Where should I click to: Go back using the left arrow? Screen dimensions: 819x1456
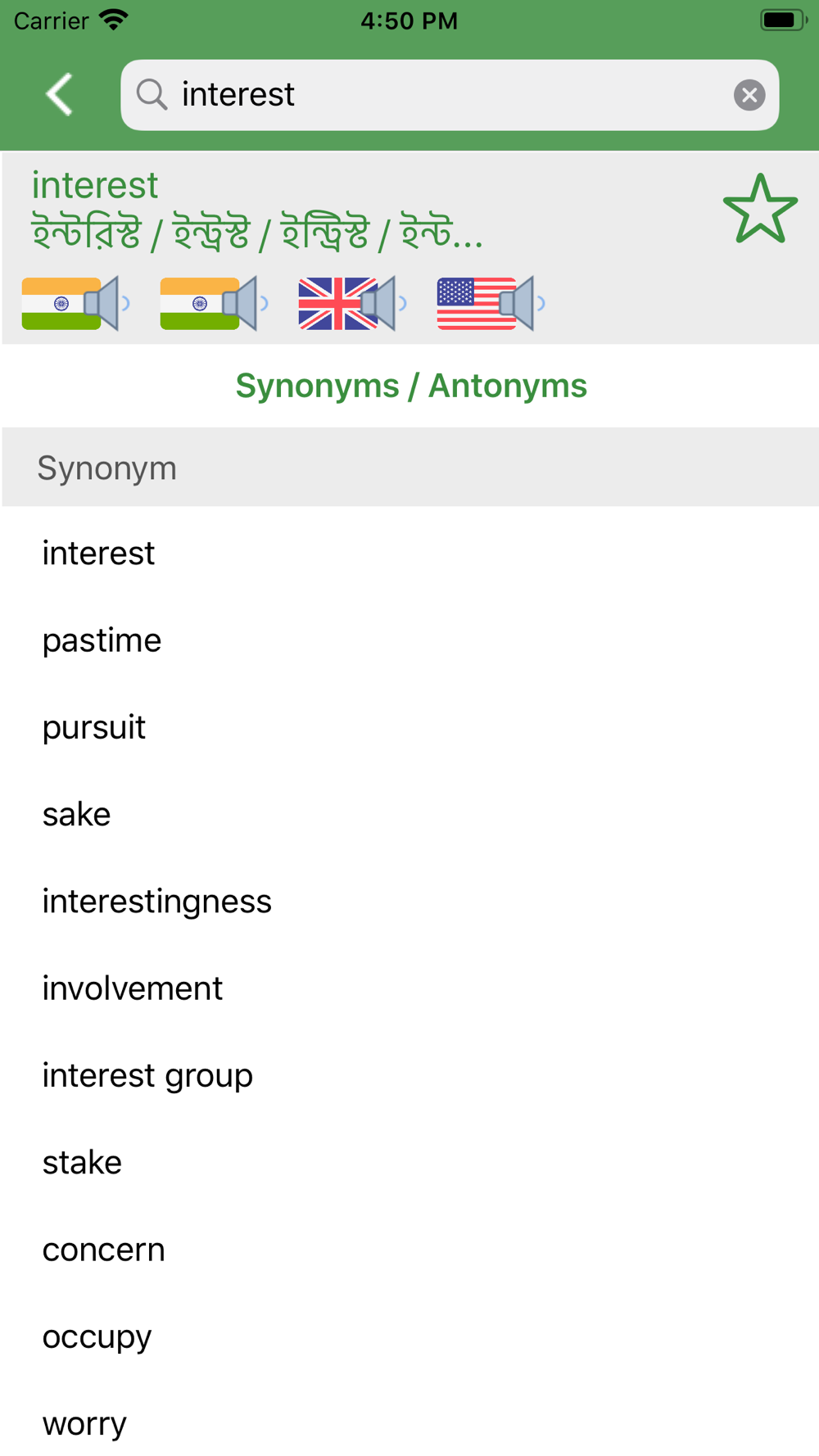[60, 95]
